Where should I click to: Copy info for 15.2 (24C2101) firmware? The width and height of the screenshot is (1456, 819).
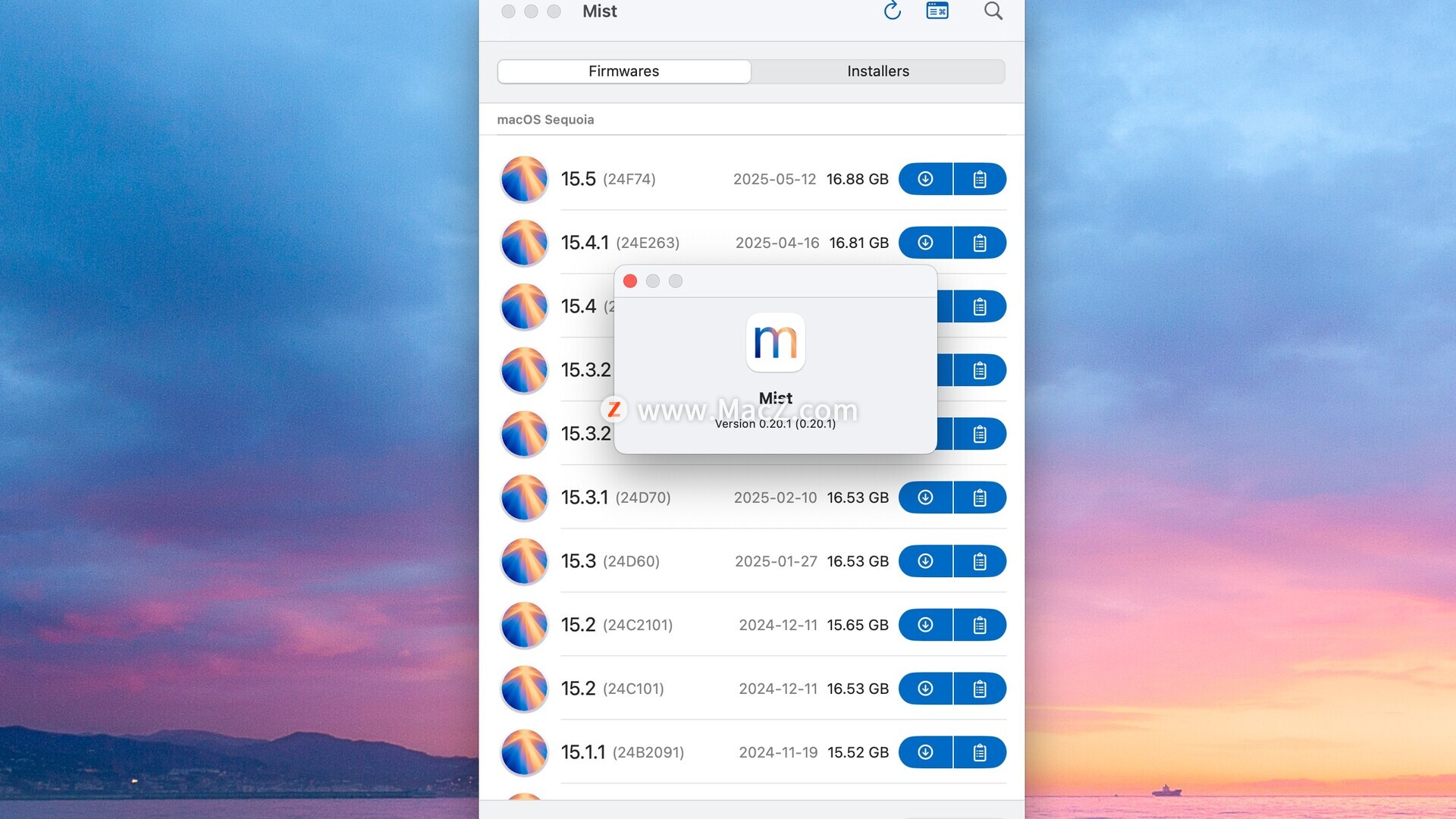[980, 625]
